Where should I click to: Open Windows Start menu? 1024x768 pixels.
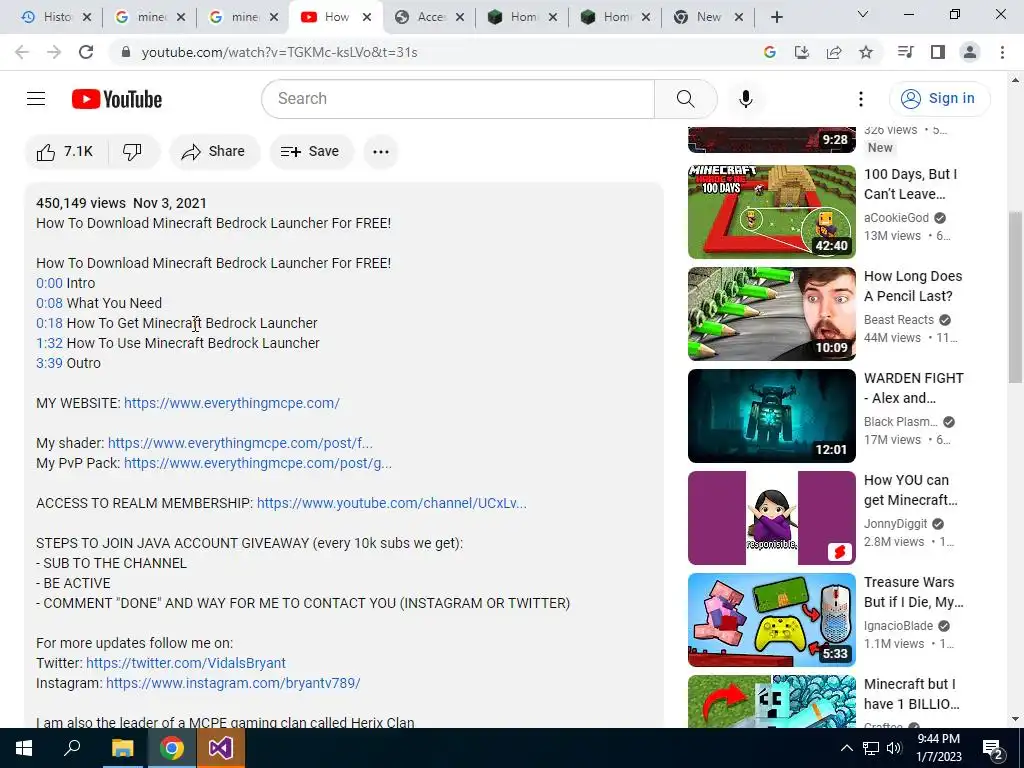click(24, 748)
